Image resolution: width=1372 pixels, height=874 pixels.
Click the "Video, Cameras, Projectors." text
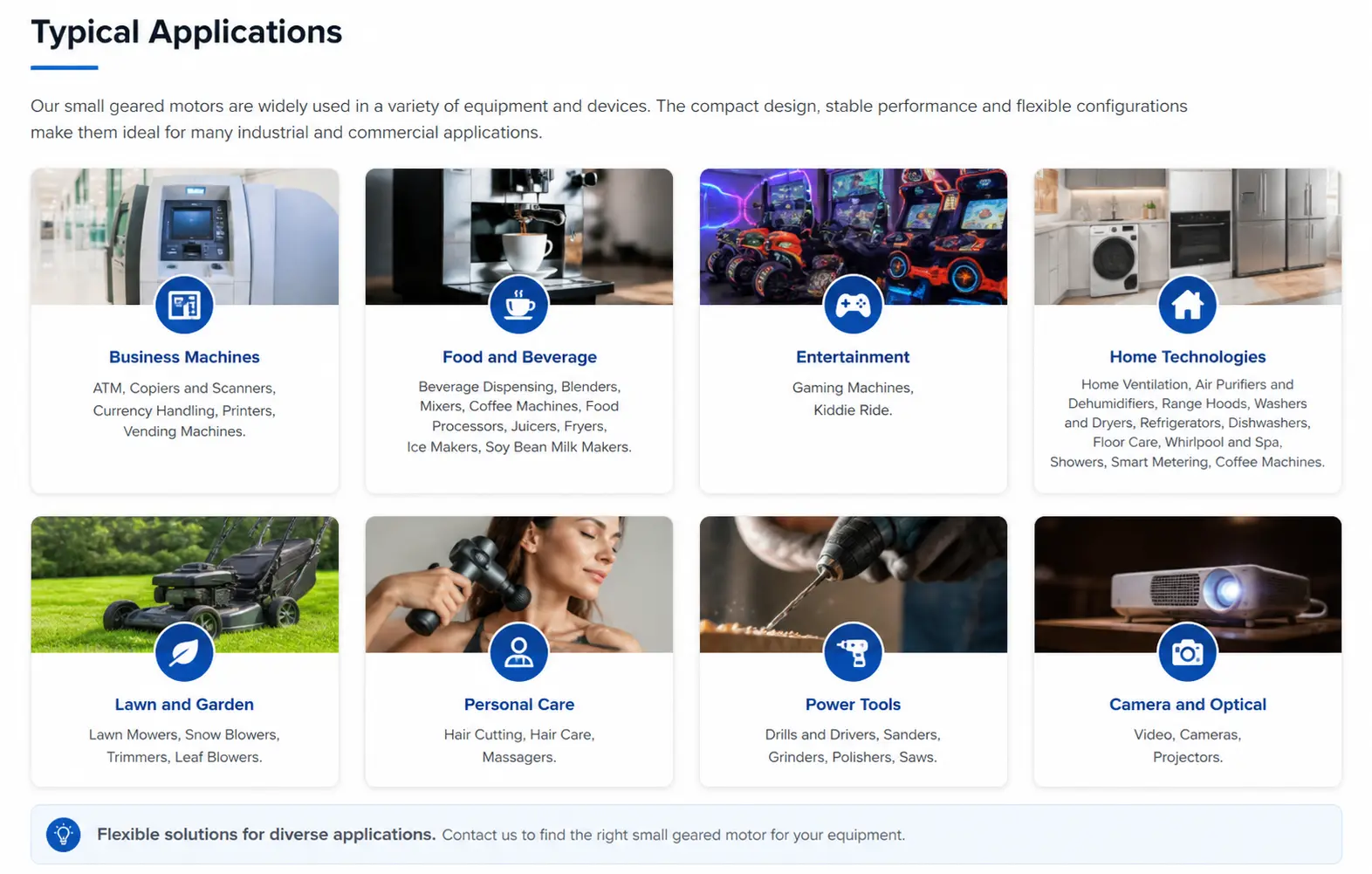pos(1187,747)
